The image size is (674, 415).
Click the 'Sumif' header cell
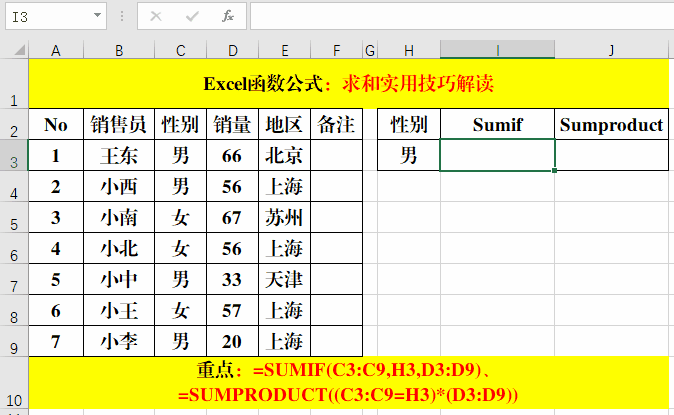tap(497, 124)
